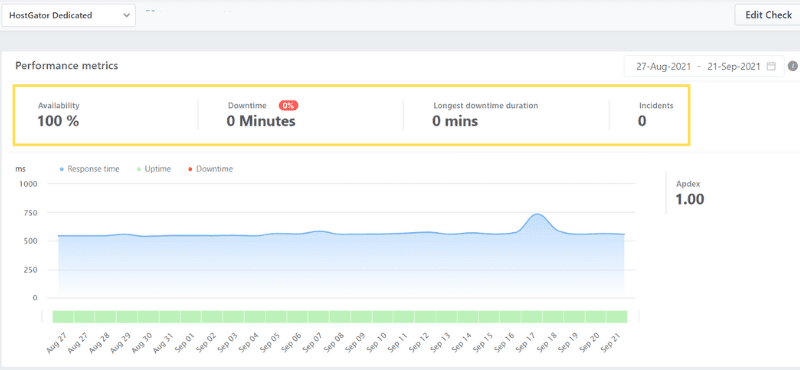The width and height of the screenshot is (800, 370).
Task: Click the green uptime bar above Sep 10
Action: pyautogui.click(x=383, y=316)
